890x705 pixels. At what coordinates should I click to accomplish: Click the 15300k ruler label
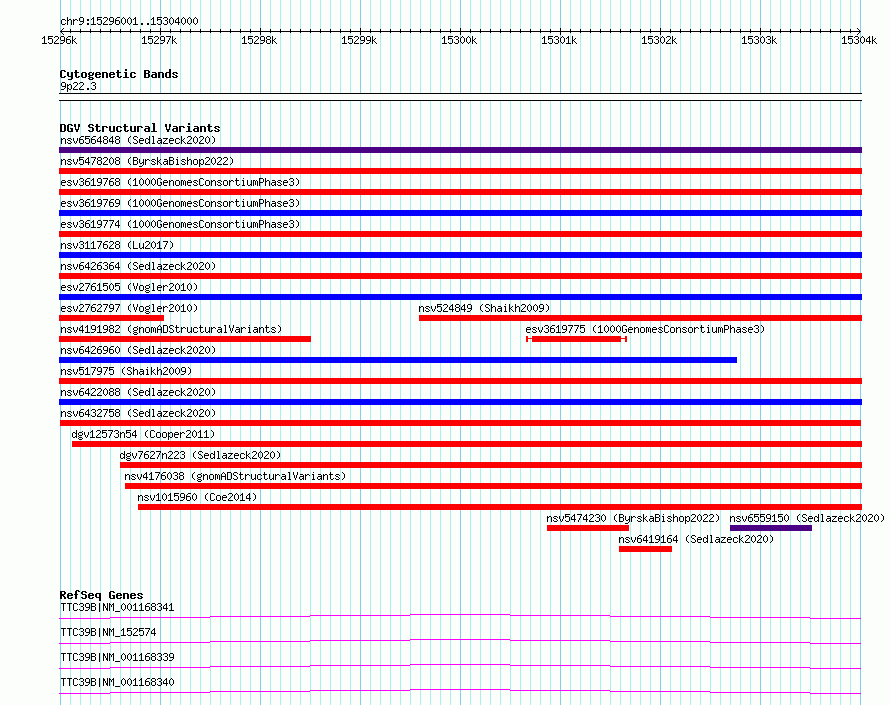click(459, 40)
